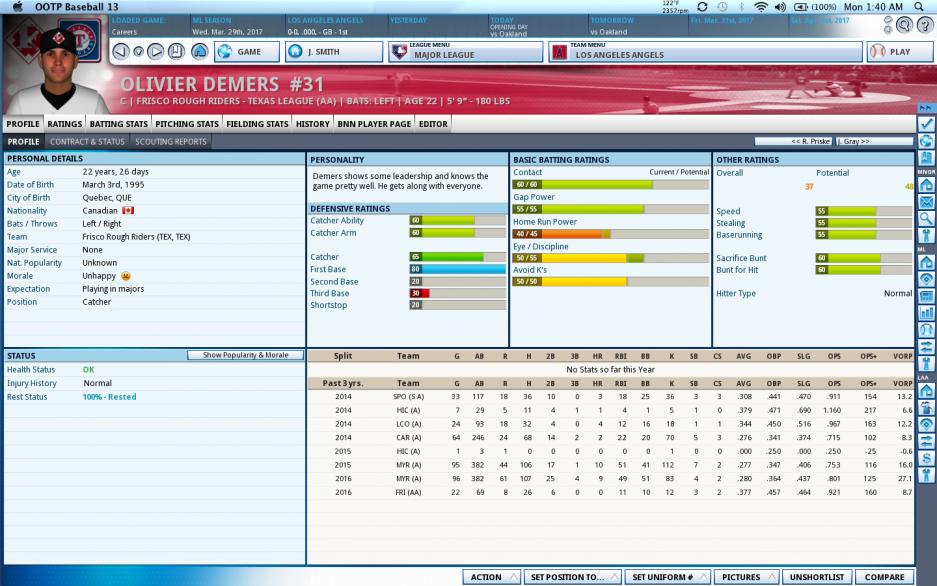Screen dimensions: 937x586
Task: Click the COMPARE button
Action: point(884,577)
